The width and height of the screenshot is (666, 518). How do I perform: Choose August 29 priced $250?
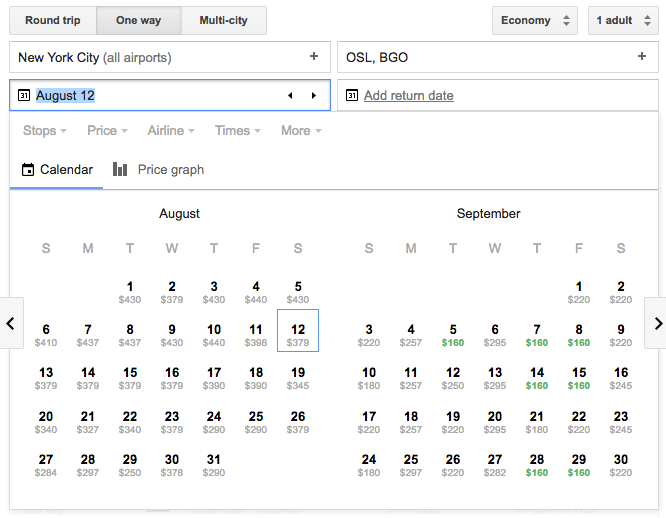click(130, 464)
